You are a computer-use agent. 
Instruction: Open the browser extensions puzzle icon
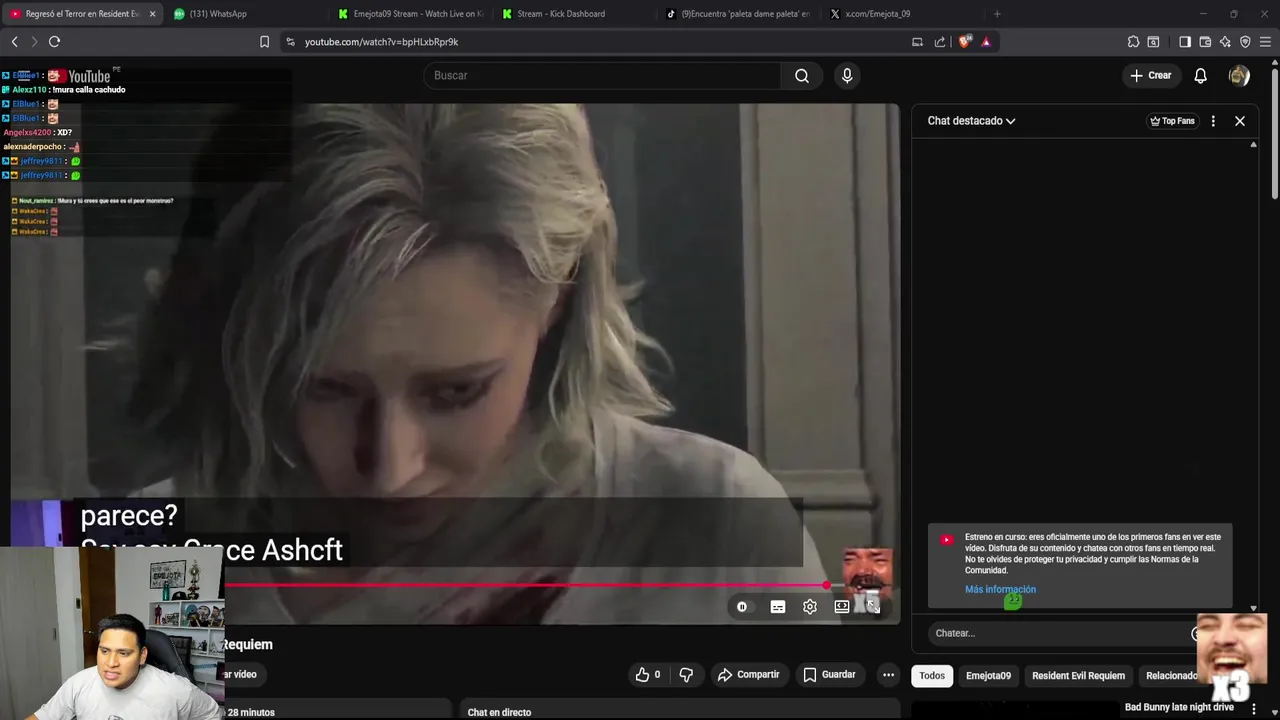point(1133,42)
